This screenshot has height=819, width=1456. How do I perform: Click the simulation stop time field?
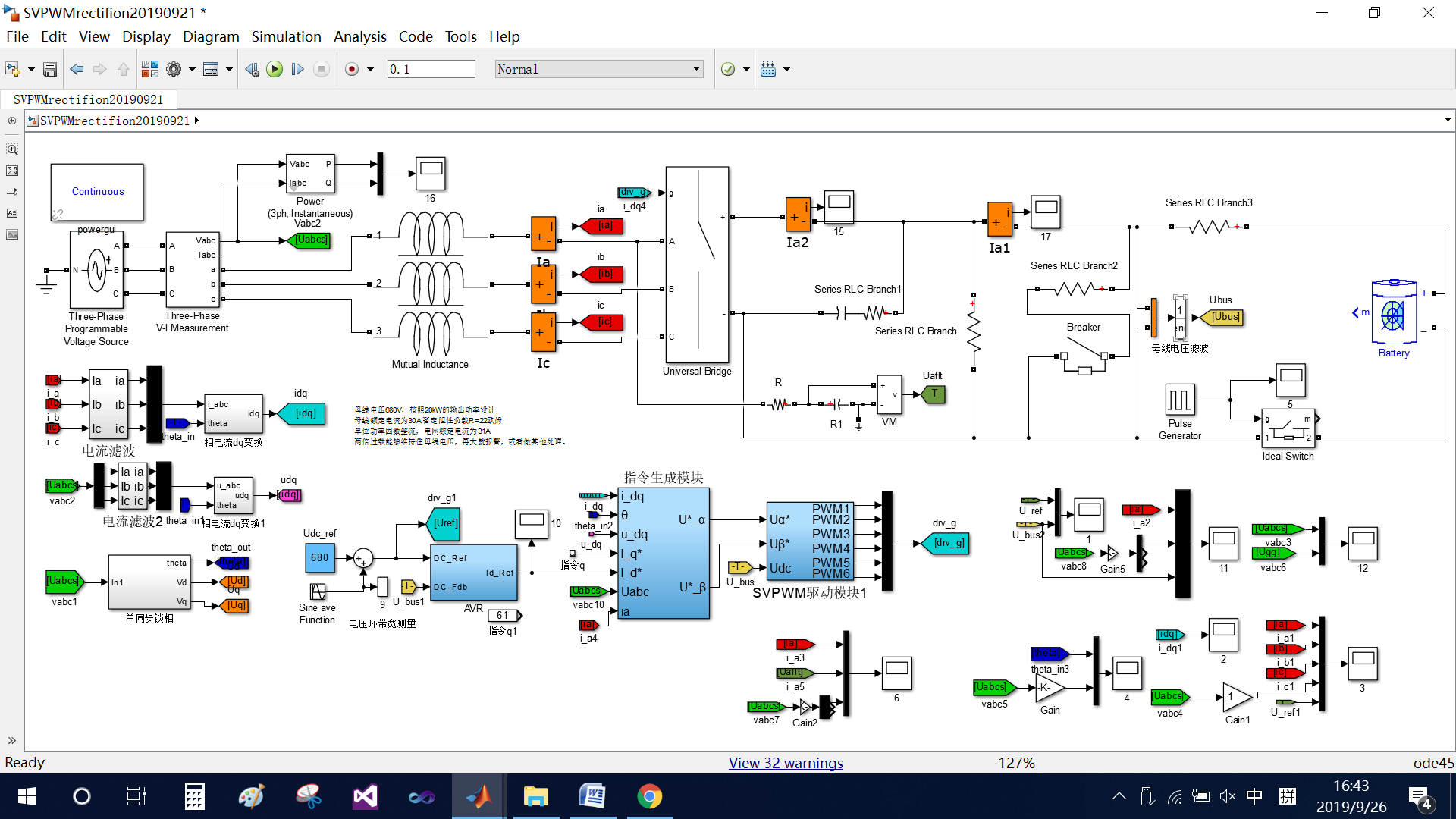pos(431,69)
